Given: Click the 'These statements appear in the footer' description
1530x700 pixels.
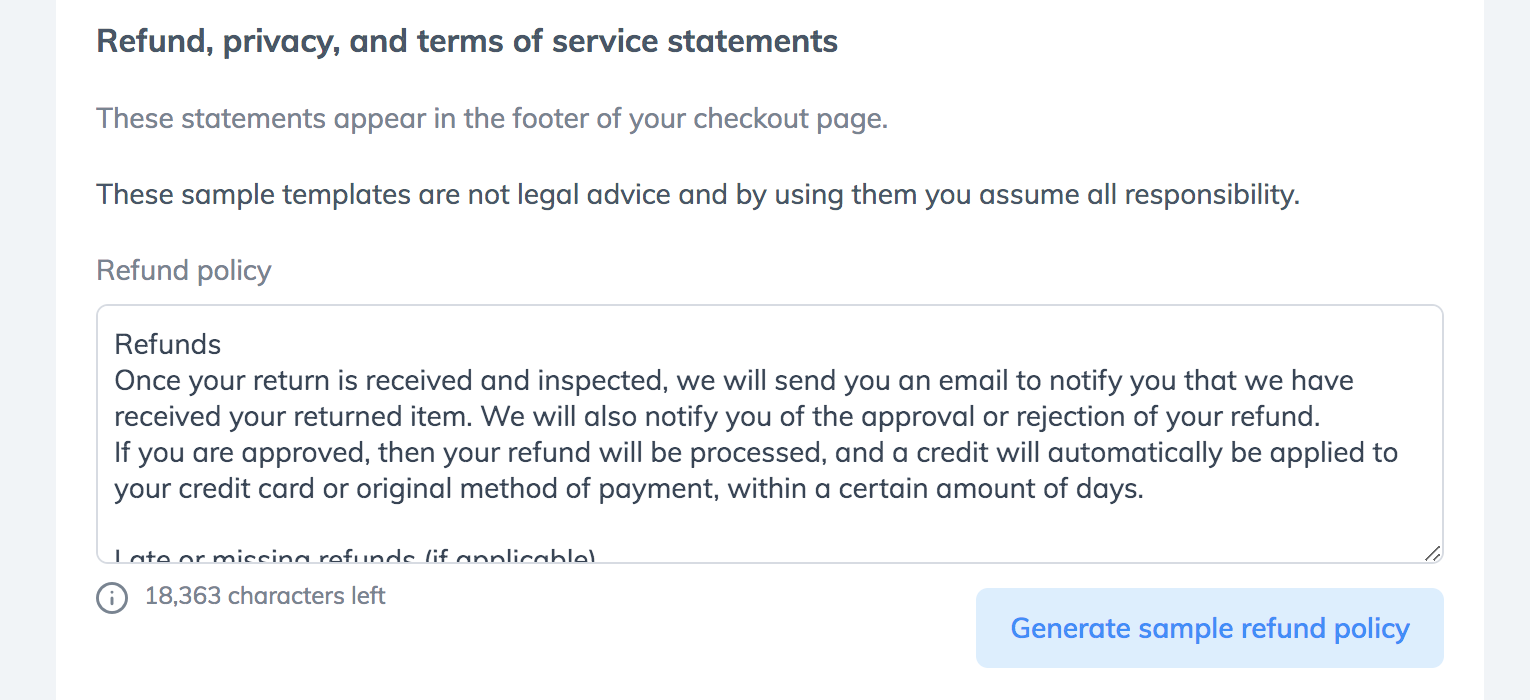Looking at the screenshot, I should point(492,119).
